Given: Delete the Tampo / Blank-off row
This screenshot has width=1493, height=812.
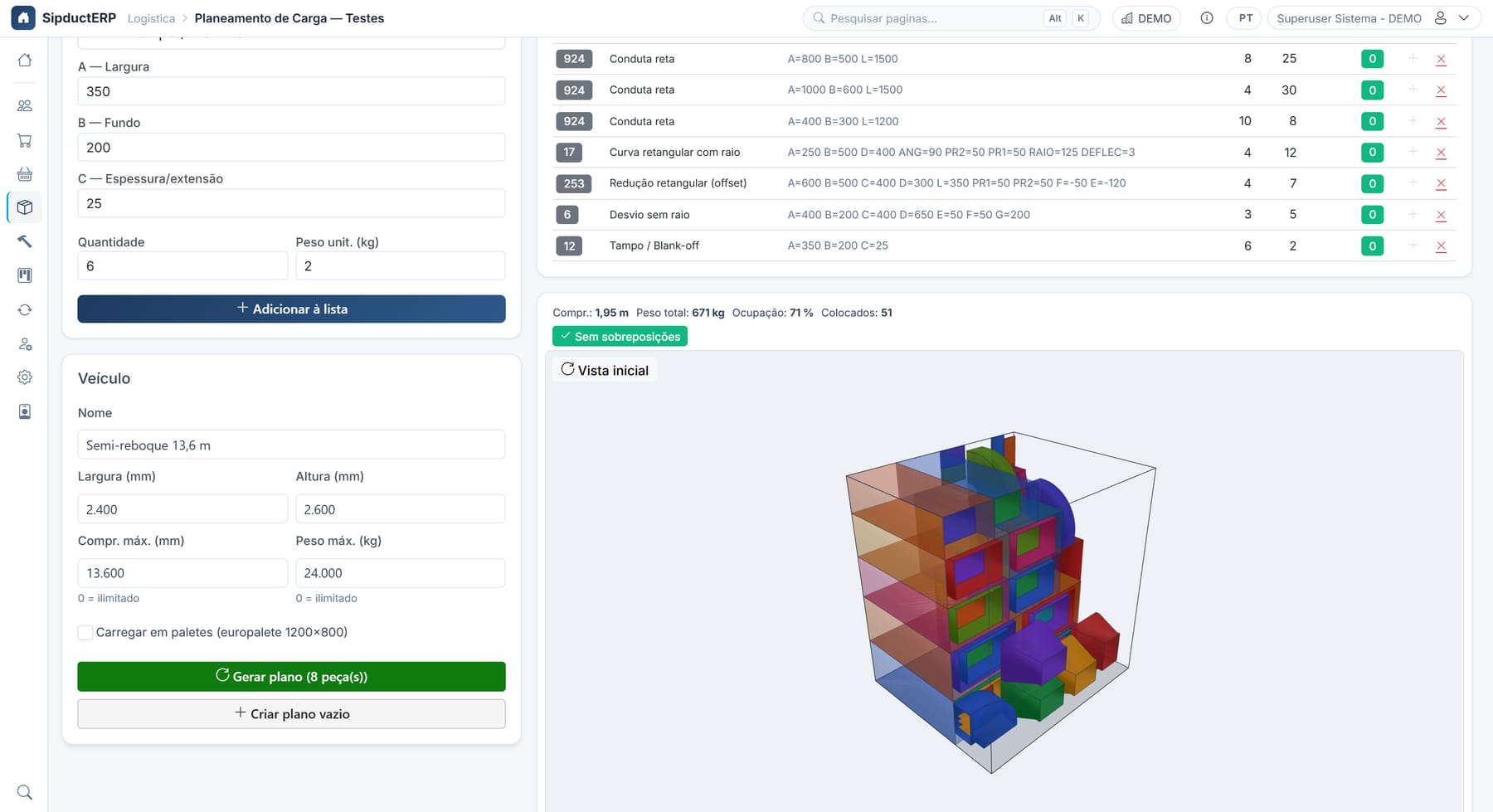Looking at the screenshot, I should pos(1441,246).
